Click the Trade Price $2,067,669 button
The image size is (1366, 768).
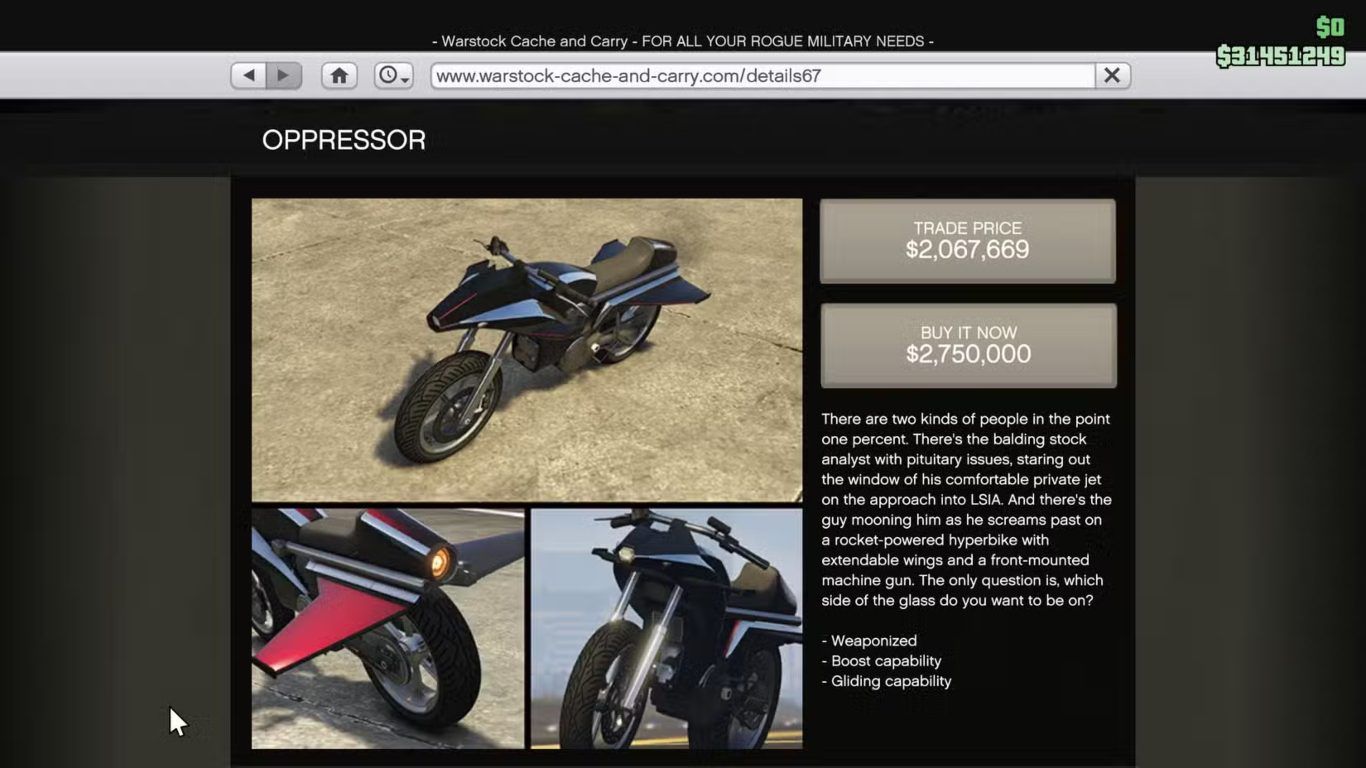(967, 241)
